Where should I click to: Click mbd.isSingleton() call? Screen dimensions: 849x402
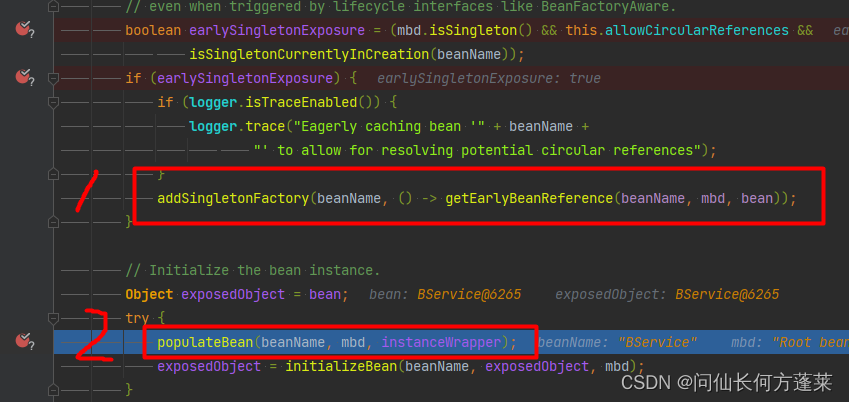pyautogui.click(x=465, y=30)
